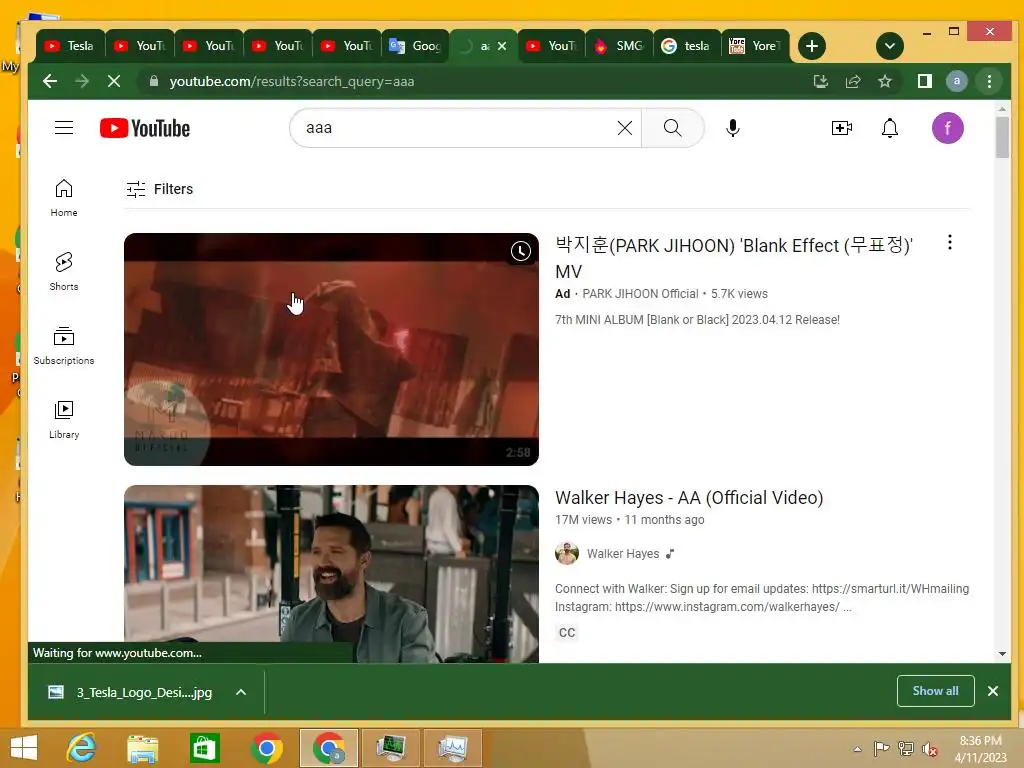
Task: Click the scrollbar down arrow
Action: point(1002,654)
